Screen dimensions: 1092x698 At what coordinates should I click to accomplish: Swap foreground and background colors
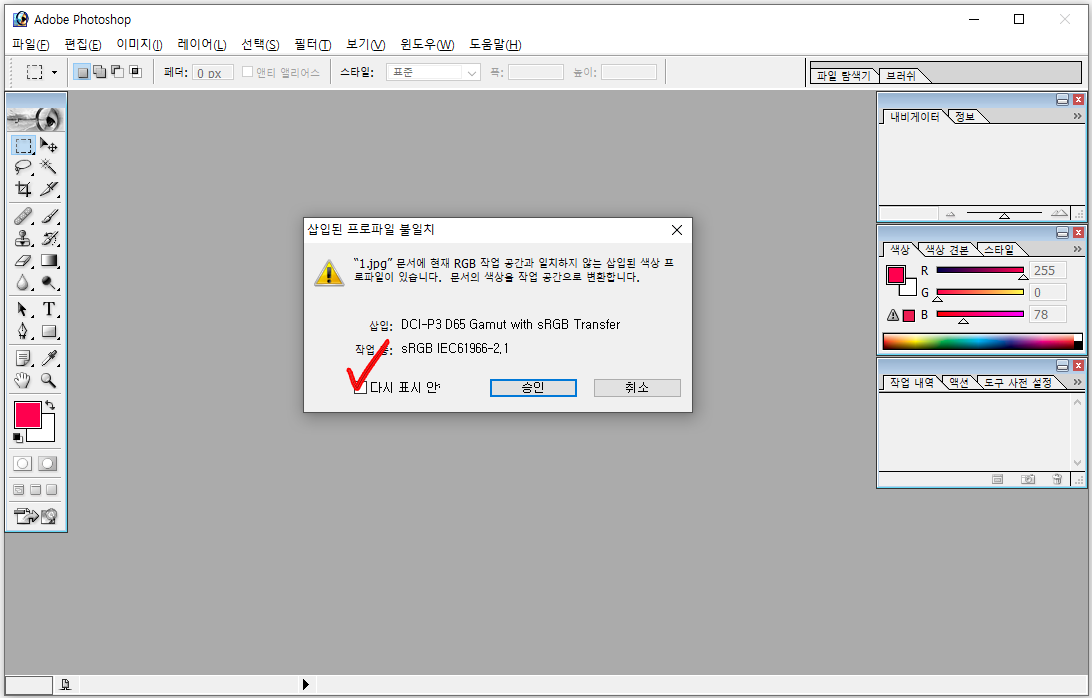(50, 405)
